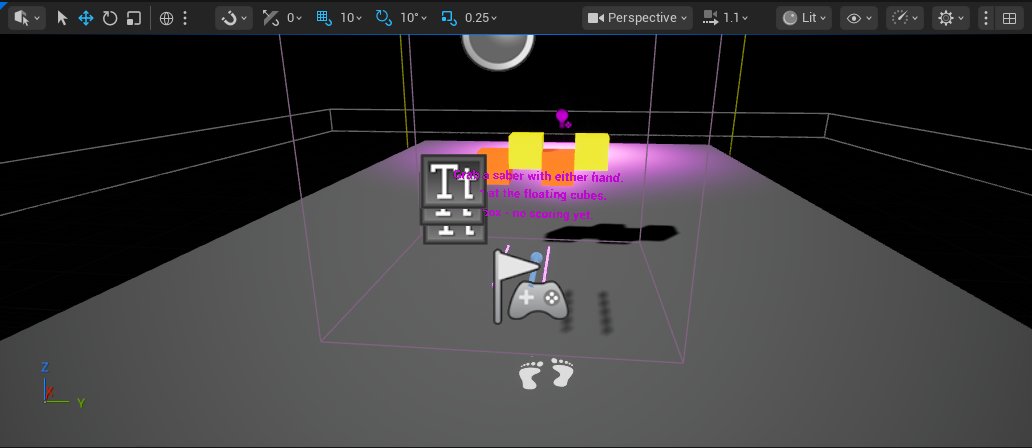Open viewport settings gear menu
The width and height of the screenshot is (1032, 448).
(951, 18)
